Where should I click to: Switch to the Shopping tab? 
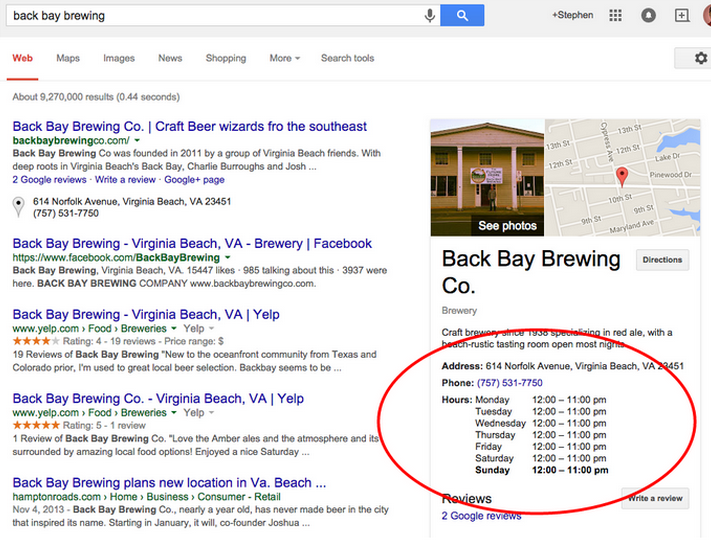(226, 58)
